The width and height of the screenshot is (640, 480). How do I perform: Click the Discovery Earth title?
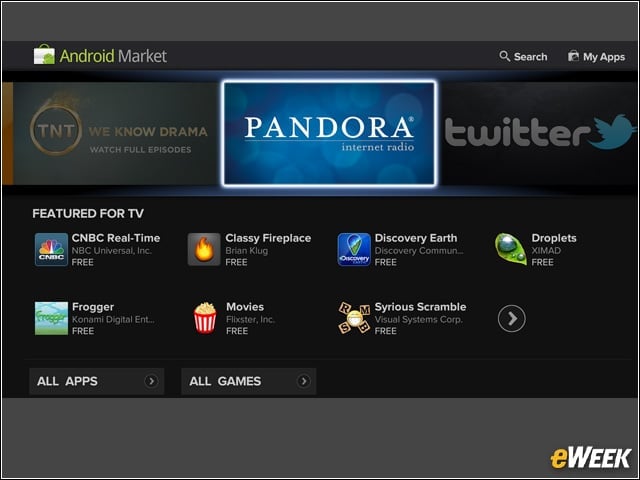[x=416, y=238]
